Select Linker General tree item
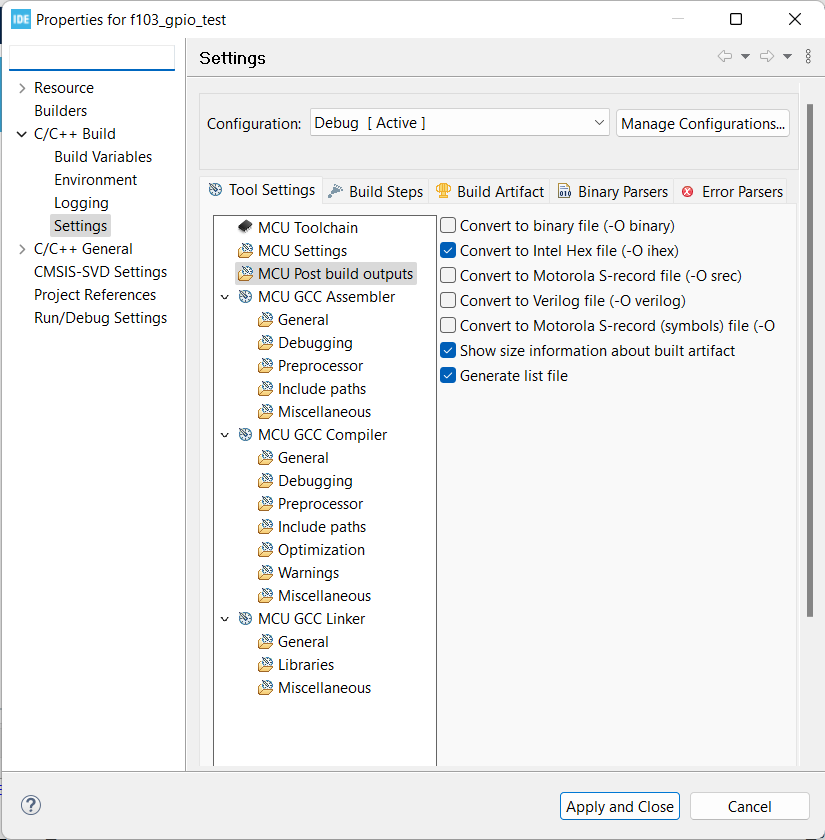825x840 pixels. coord(303,642)
